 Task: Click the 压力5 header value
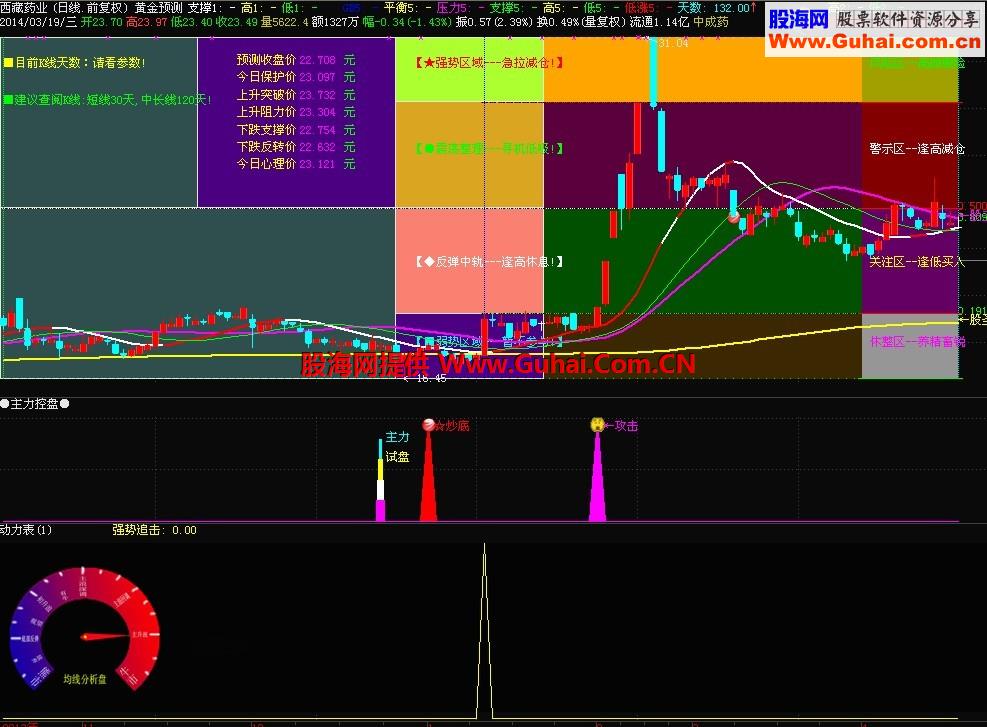461,8
